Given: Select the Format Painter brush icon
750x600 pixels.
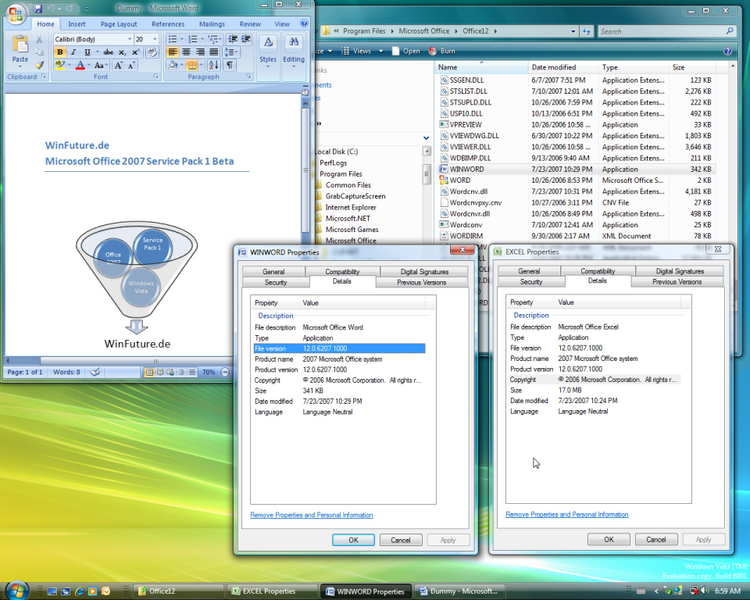Looking at the screenshot, I should (x=40, y=65).
